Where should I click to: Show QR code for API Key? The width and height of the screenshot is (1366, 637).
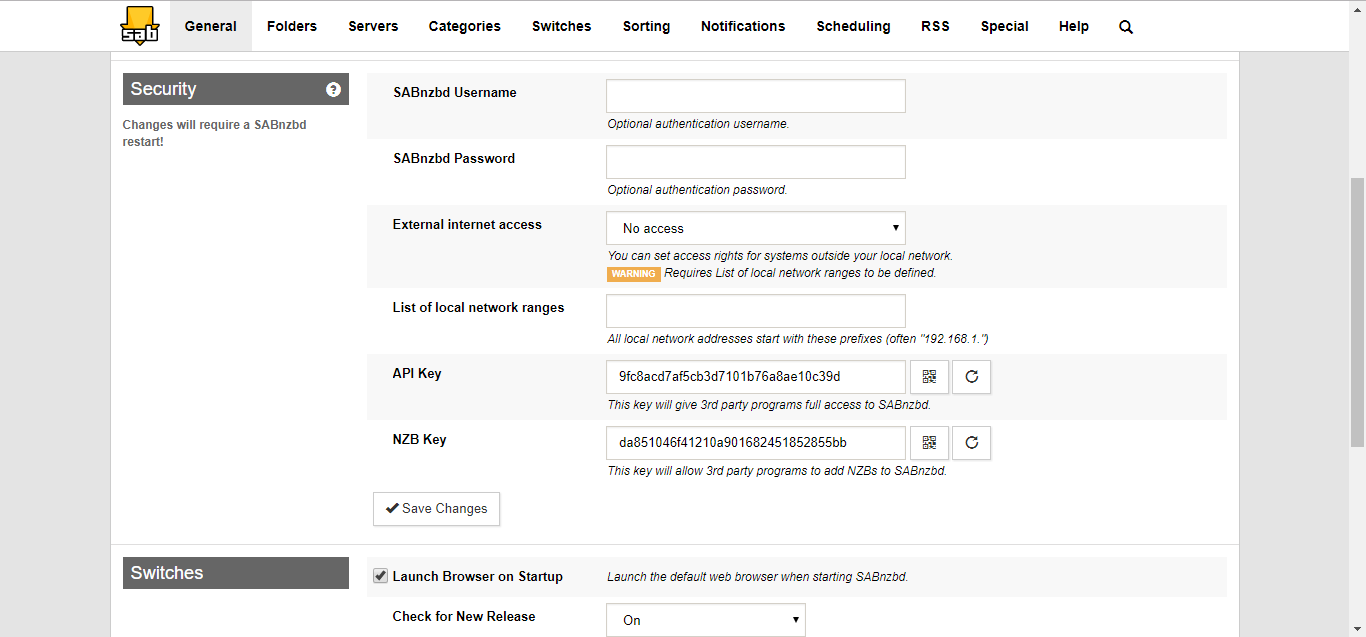pos(930,377)
